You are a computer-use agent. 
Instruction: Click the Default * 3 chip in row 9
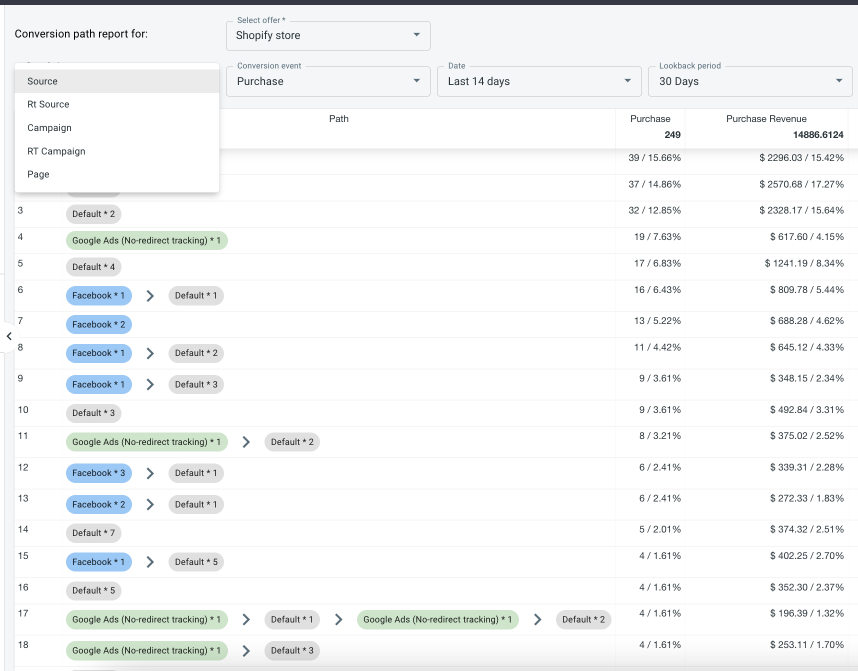click(x=196, y=384)
